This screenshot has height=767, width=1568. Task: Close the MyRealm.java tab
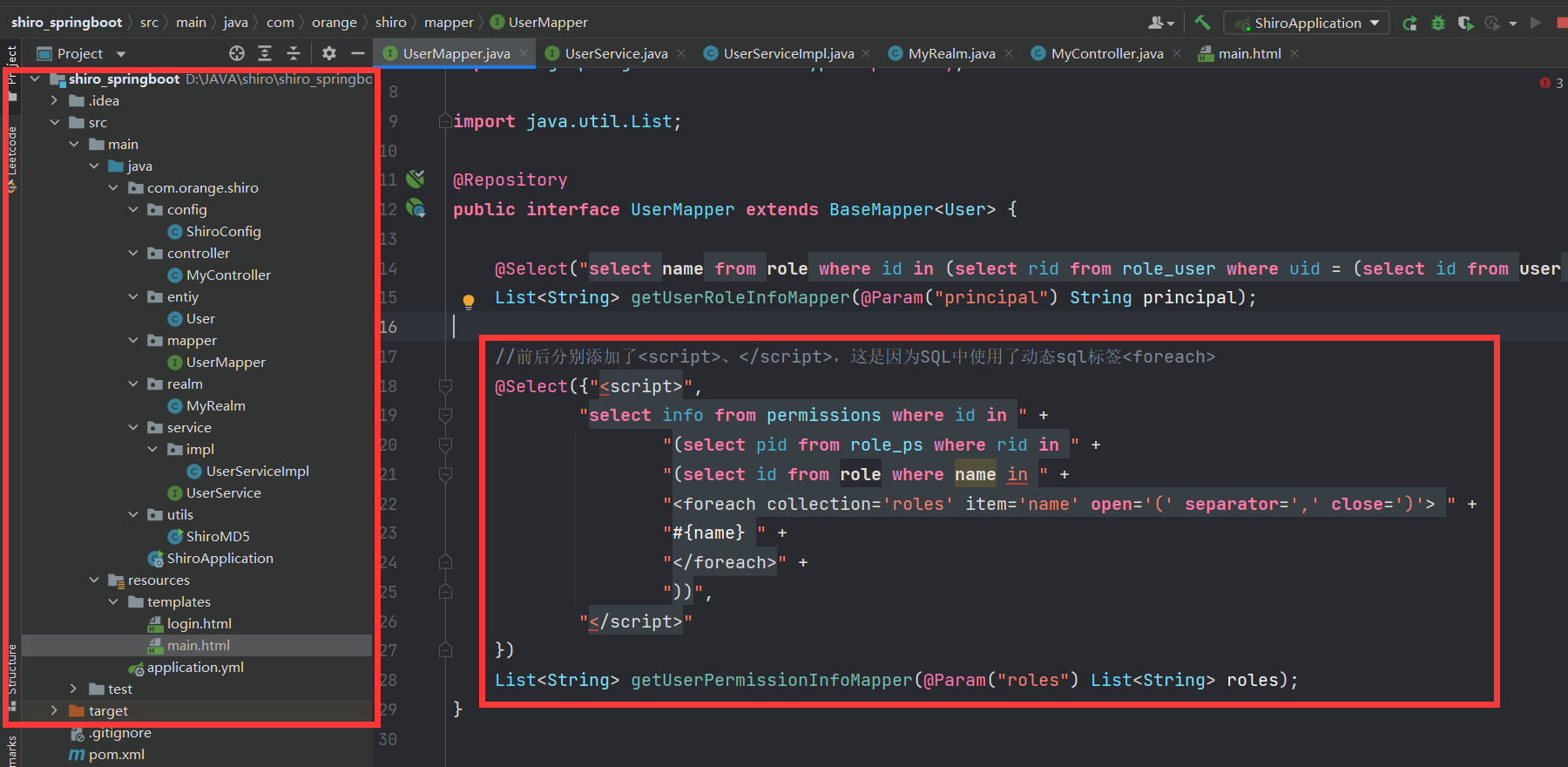click(1009, 54)
